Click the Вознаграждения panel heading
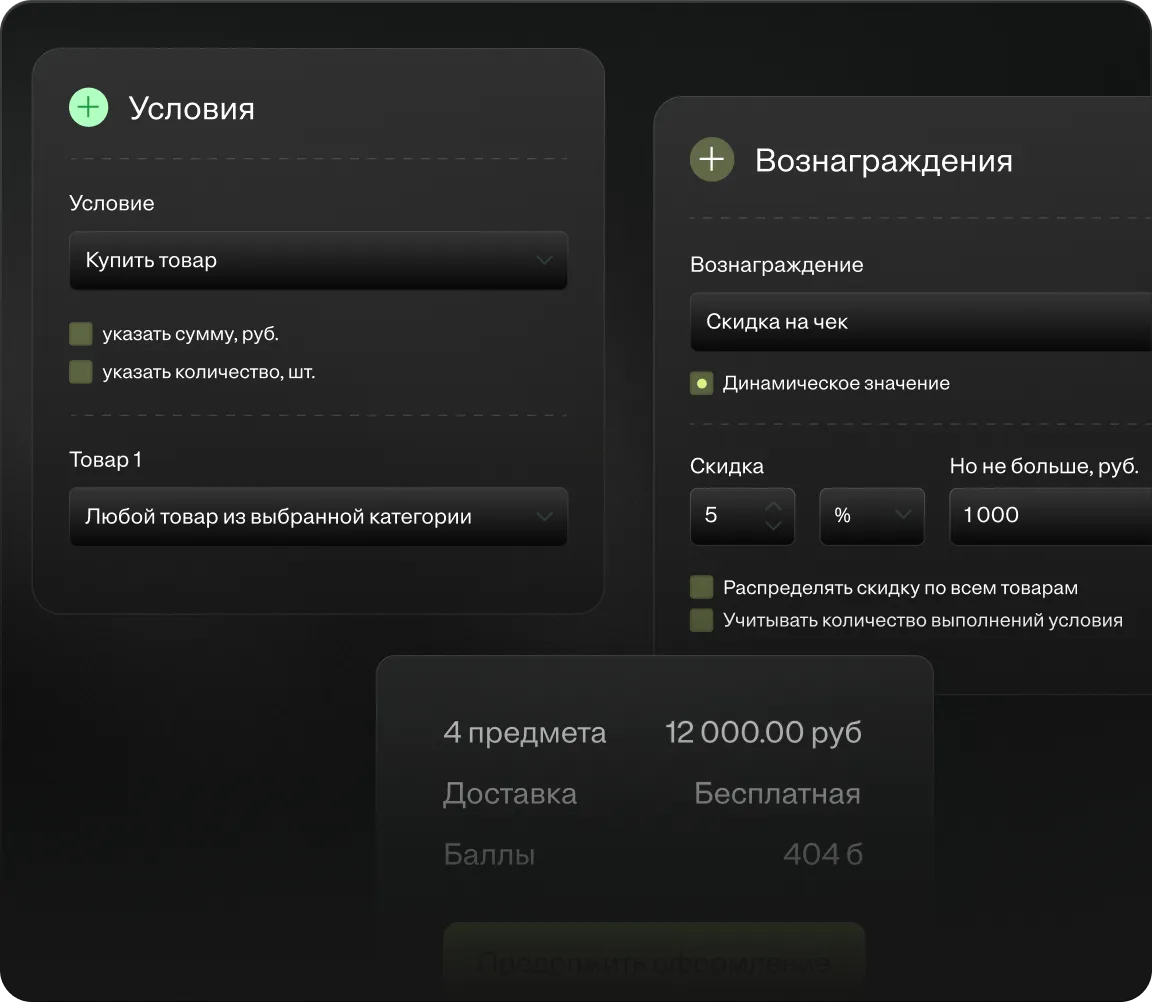1152x1002 pixels. [x=883, y=161]
